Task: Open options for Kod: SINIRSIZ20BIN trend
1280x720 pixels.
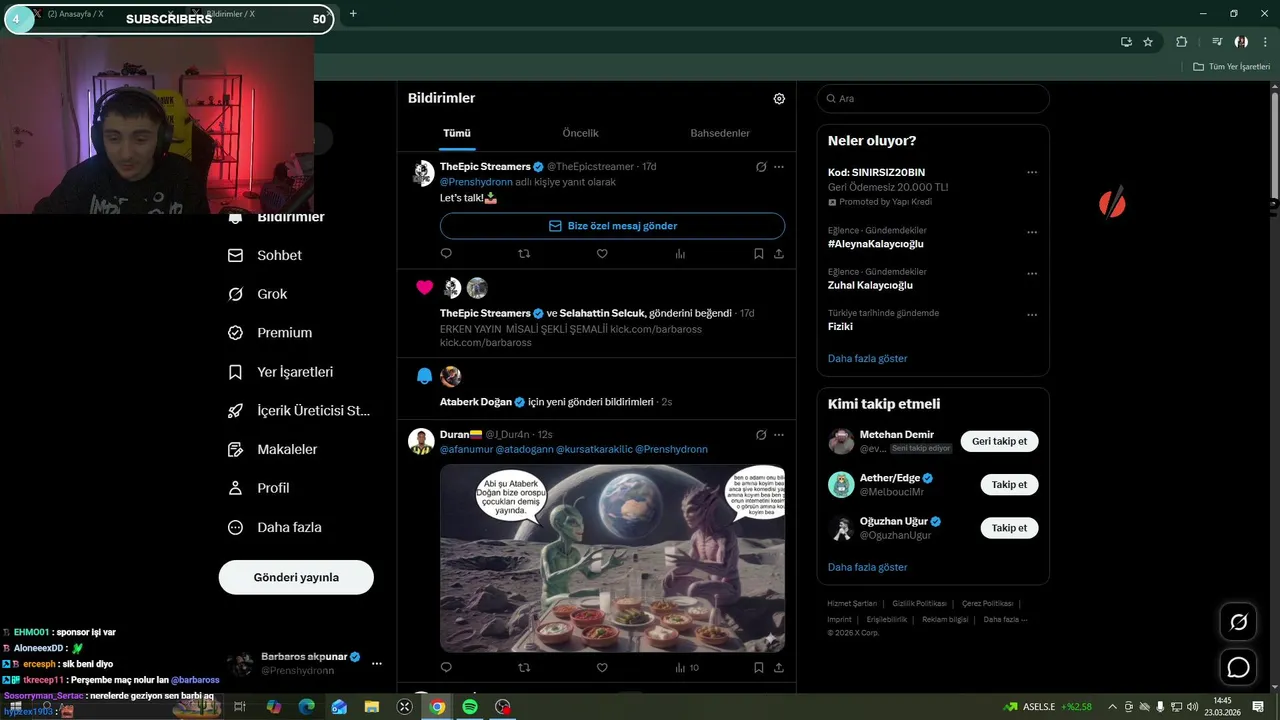Action: point(1032,172)
